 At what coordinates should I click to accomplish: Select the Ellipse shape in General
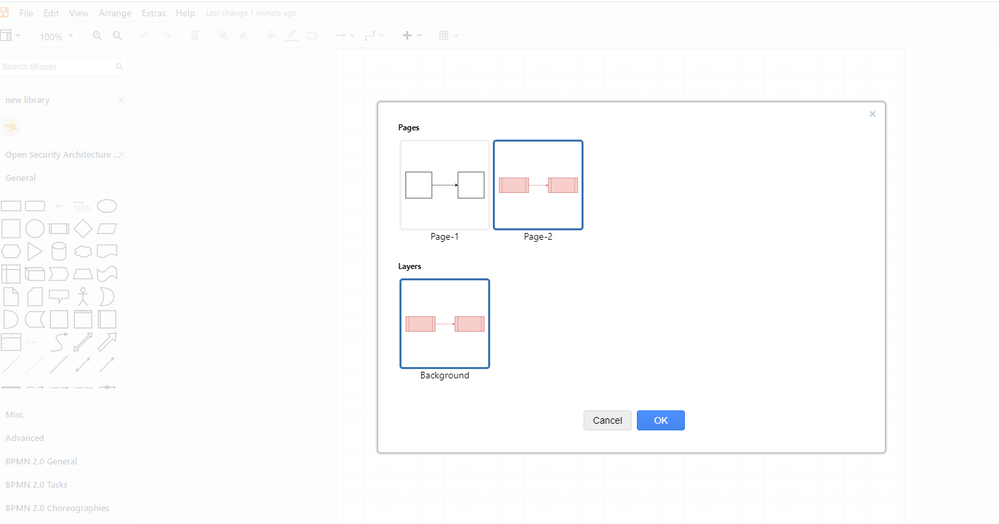coord(107,206)
